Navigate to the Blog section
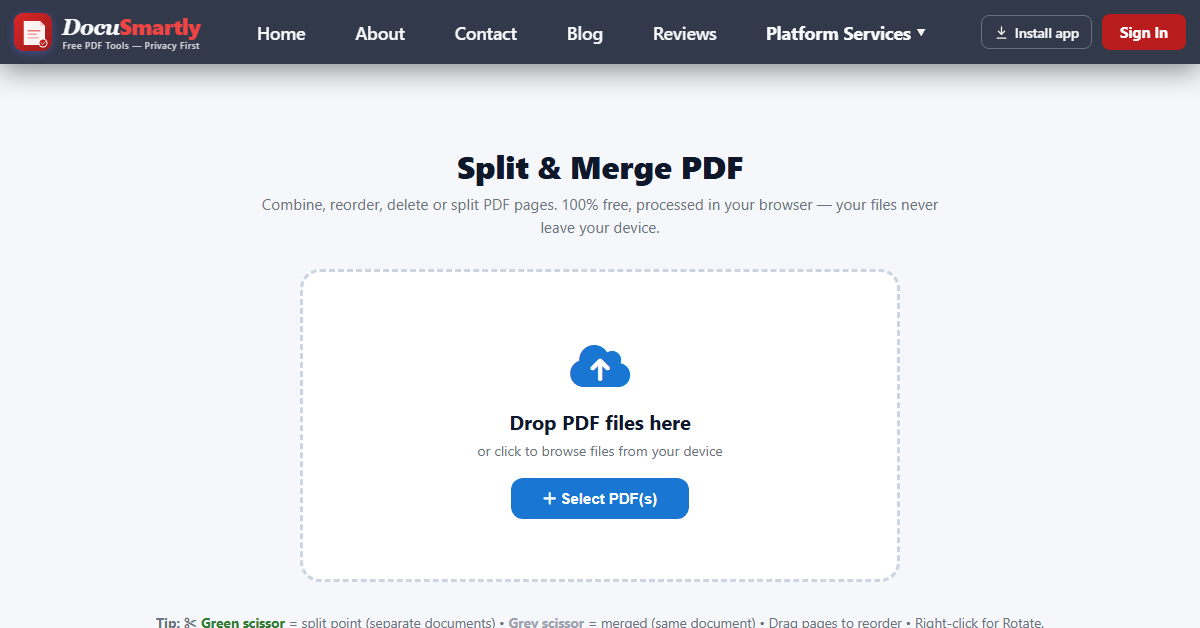This screenshot has height=628, width=1200. click(x=585, y=33)
